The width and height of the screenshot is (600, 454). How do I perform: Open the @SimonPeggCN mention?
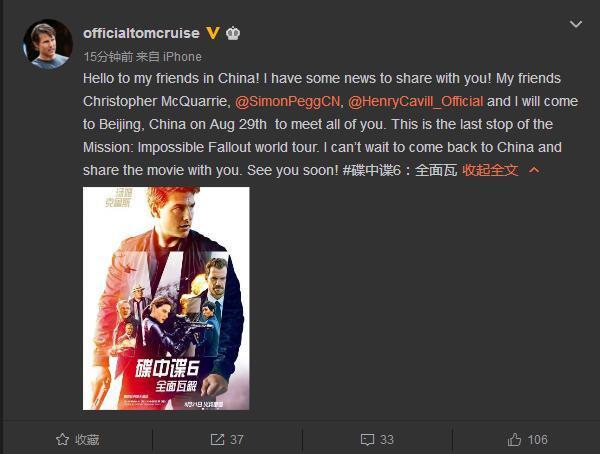tap(287, 101)
